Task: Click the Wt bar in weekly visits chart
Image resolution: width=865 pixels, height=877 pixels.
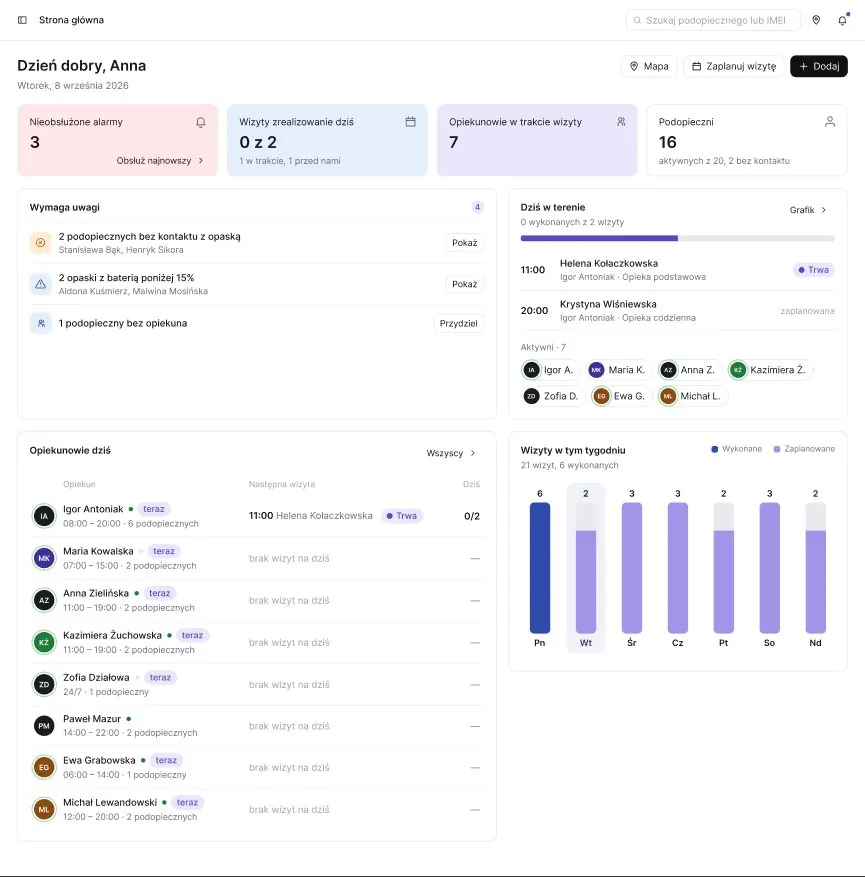Action: [x=585, y=568]
